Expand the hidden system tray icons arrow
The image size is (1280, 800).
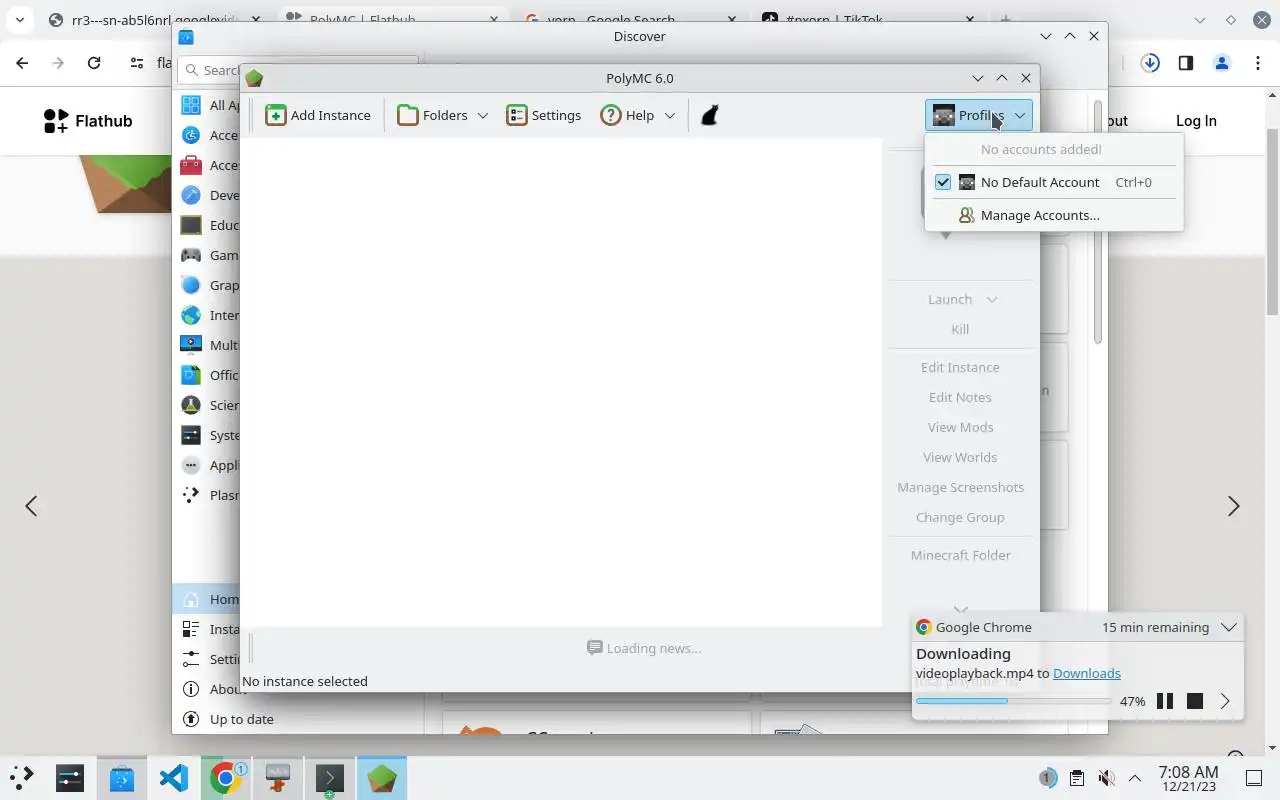(1135, 778)
